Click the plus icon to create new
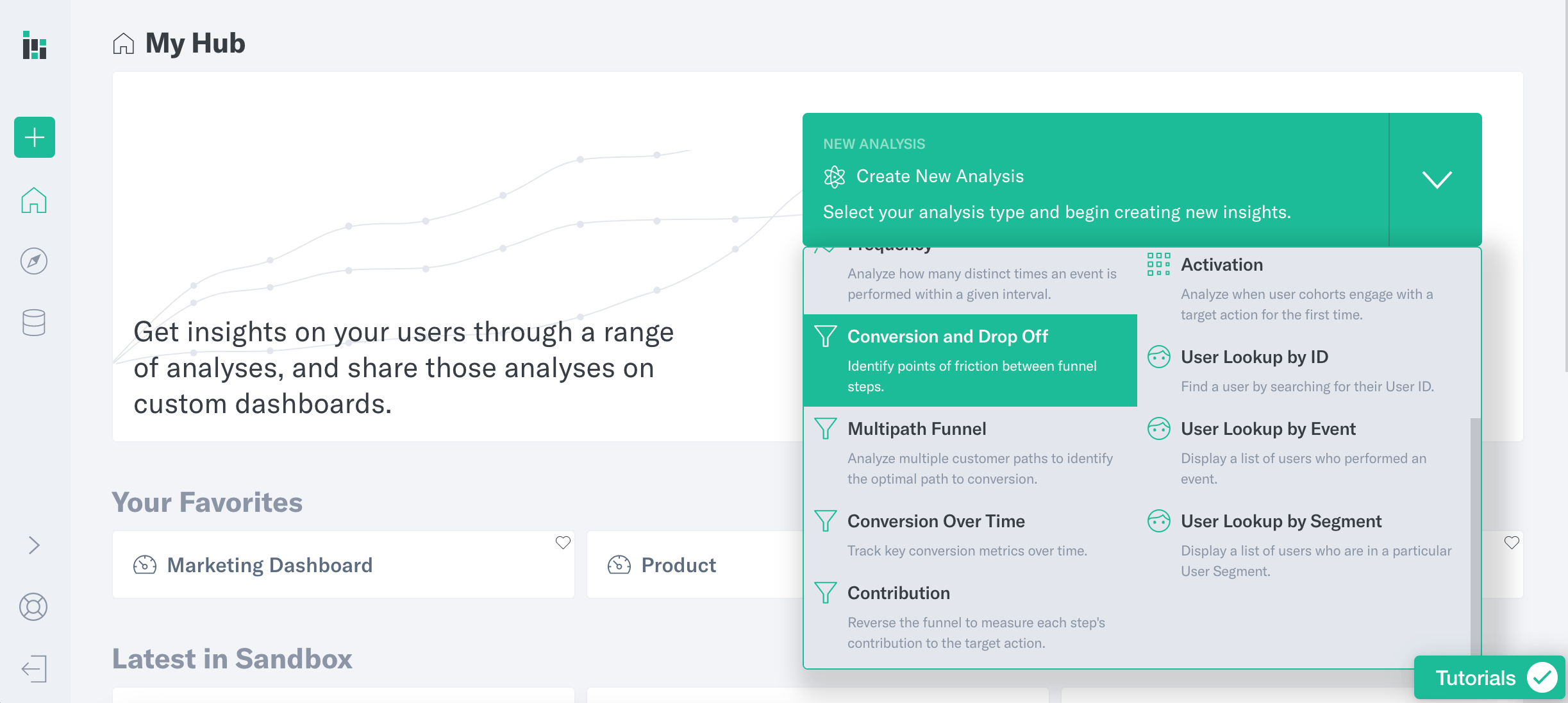Screen dimensions: 1568x703 tap(35, 137)
